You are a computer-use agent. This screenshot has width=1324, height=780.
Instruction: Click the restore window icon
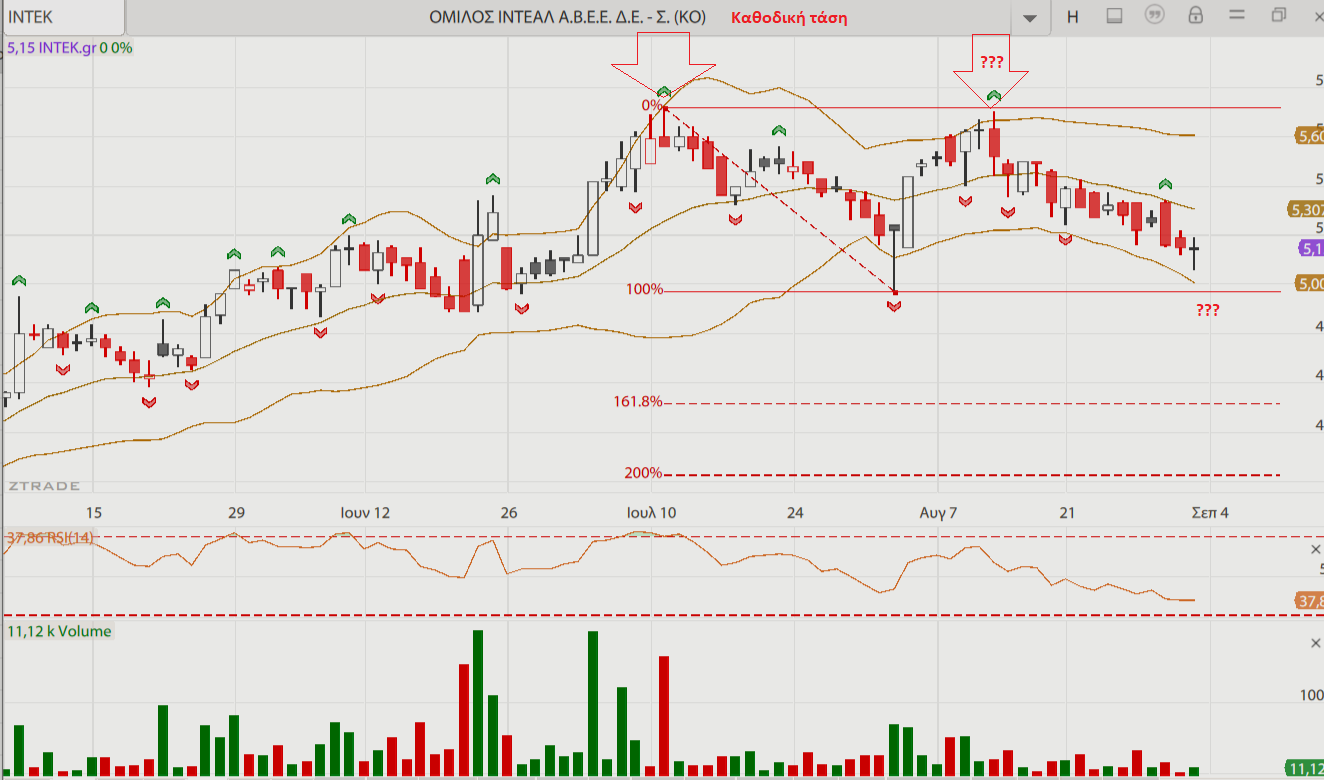[1279, 15]
